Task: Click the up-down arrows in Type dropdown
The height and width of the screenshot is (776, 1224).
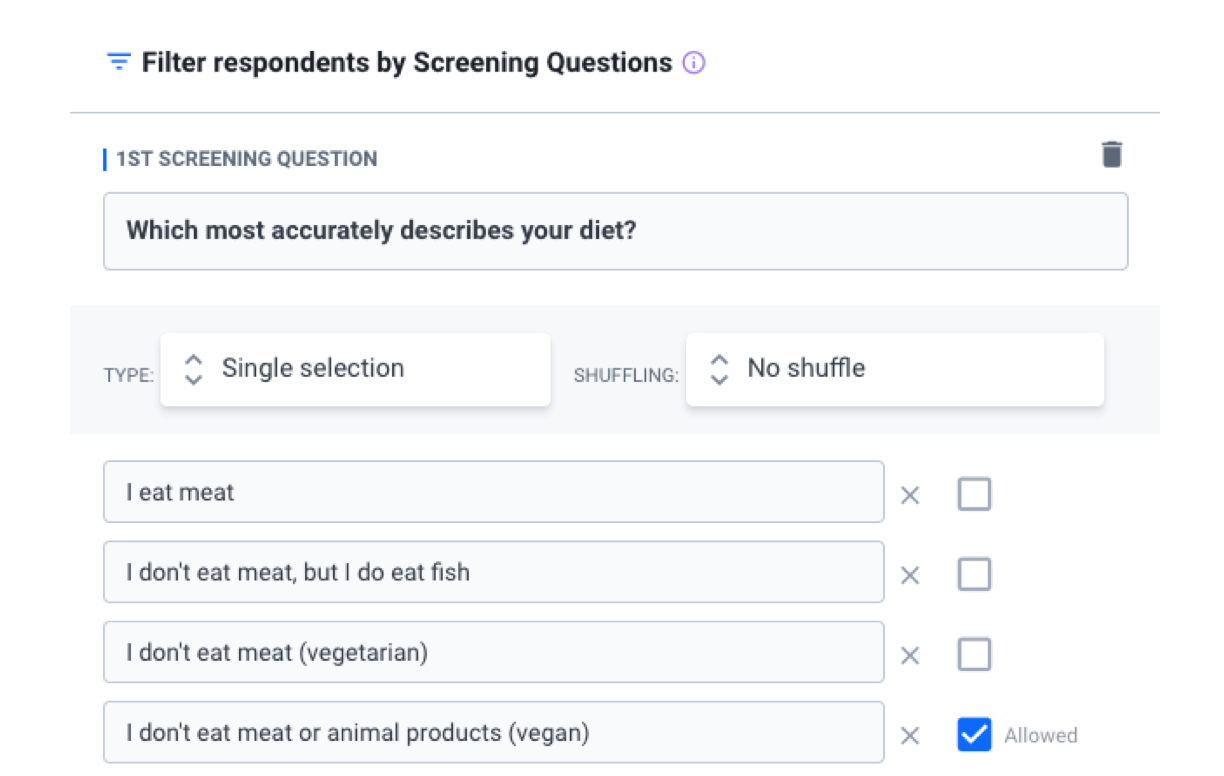Action: pos(194,369)
